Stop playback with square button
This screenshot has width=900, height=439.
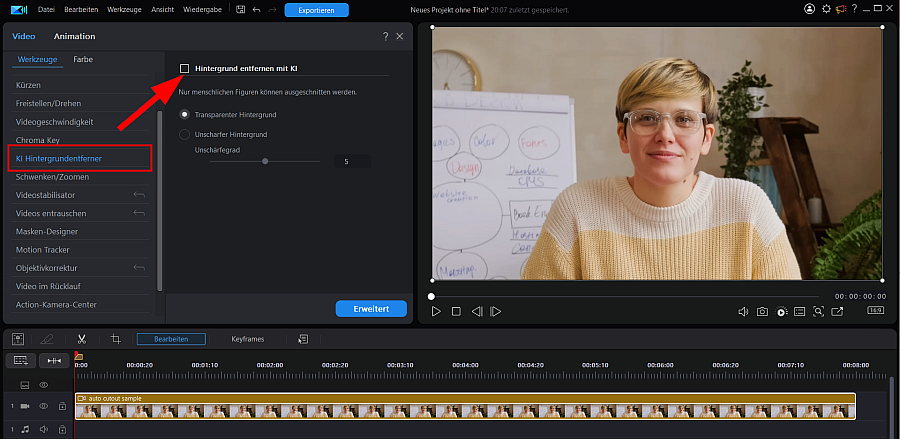click(x=456, y=312)
